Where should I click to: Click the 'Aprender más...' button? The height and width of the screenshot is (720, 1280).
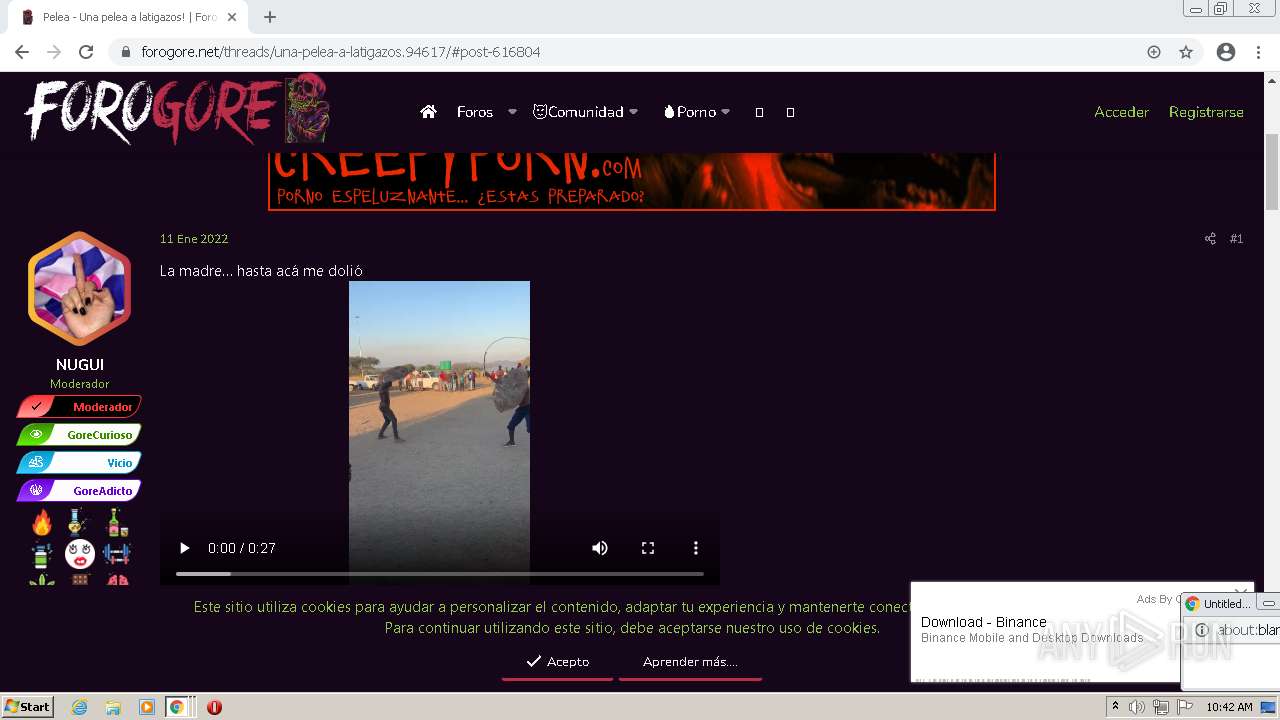click(x=690, y=662)
